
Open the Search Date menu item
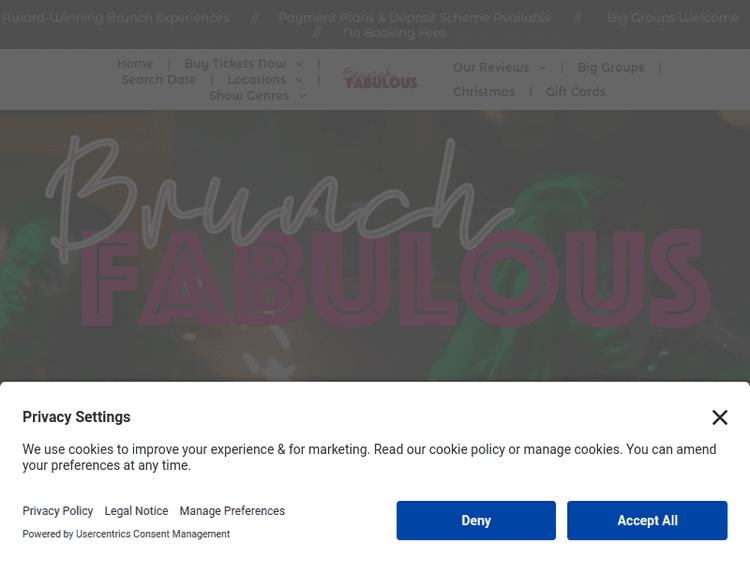pyautogui.click(x=159, y=80)
